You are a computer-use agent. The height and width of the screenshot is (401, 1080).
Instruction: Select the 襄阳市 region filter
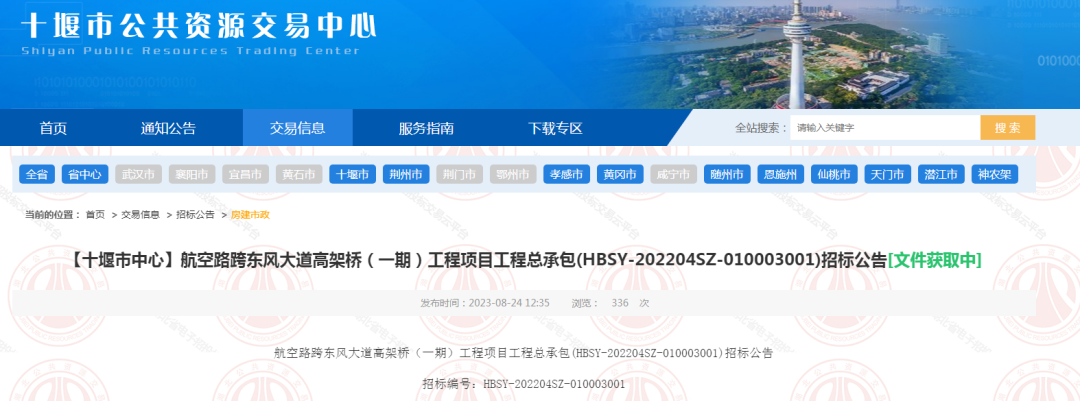click(192, 174)
